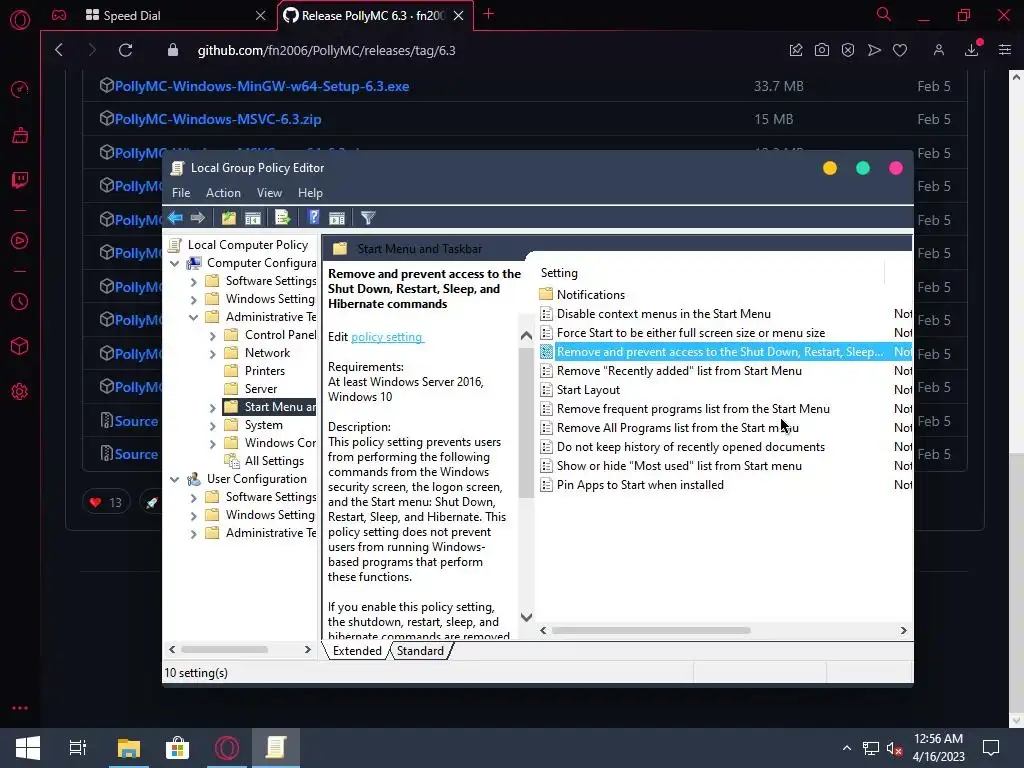Viewport: 1024px width, 768px height.
Task: Switch to the Extended tab
Action: [x=357, y=650]
